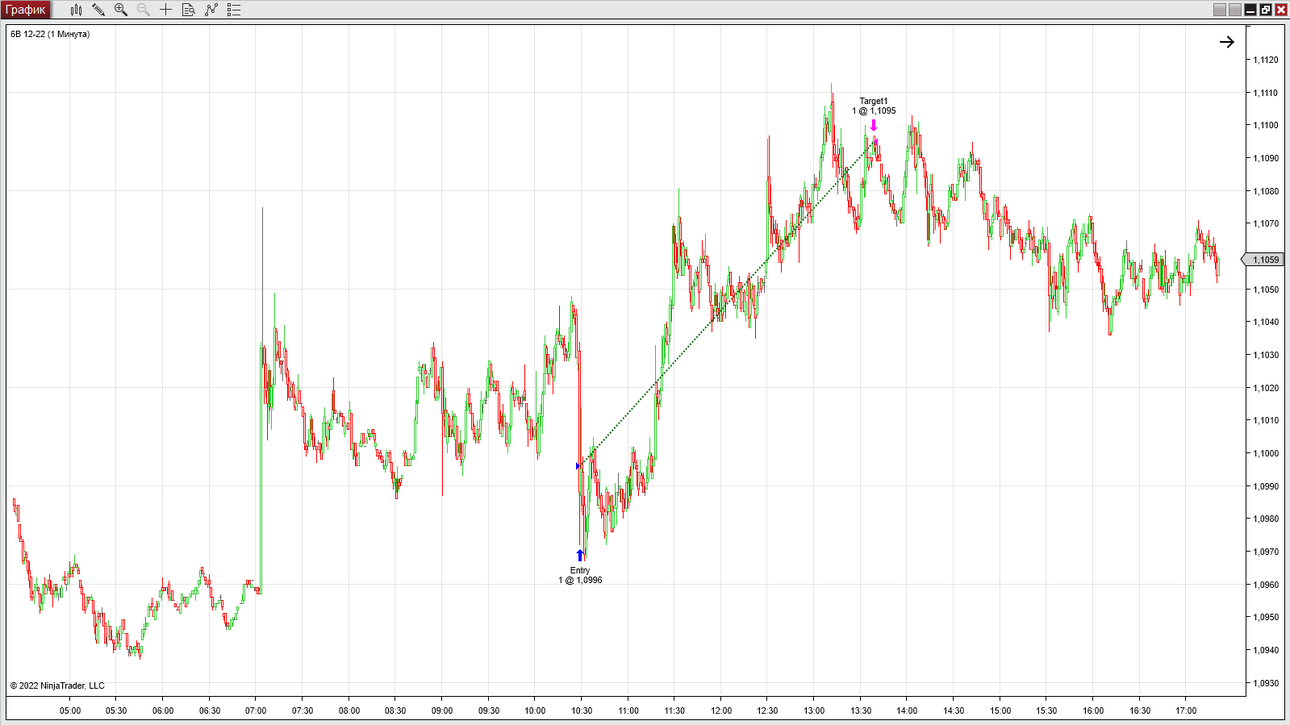Click the Target1 1 @ 1,1095 label

(x=874, y=106)
